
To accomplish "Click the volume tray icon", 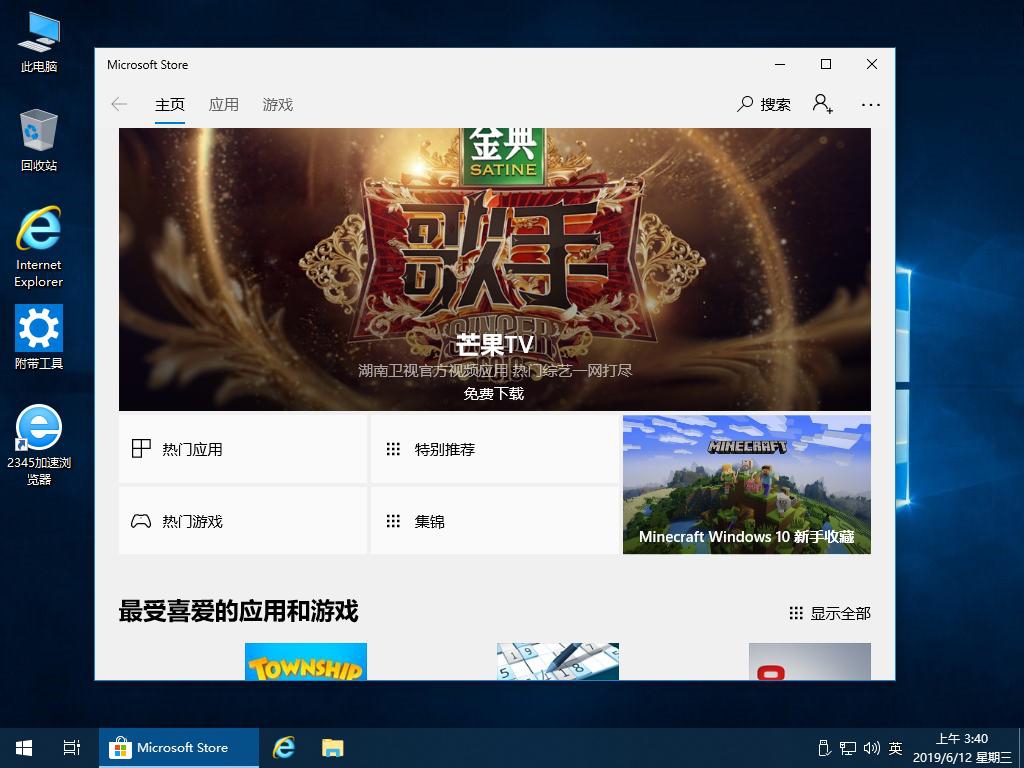I will pyautogui.click(x=871, y=748).
